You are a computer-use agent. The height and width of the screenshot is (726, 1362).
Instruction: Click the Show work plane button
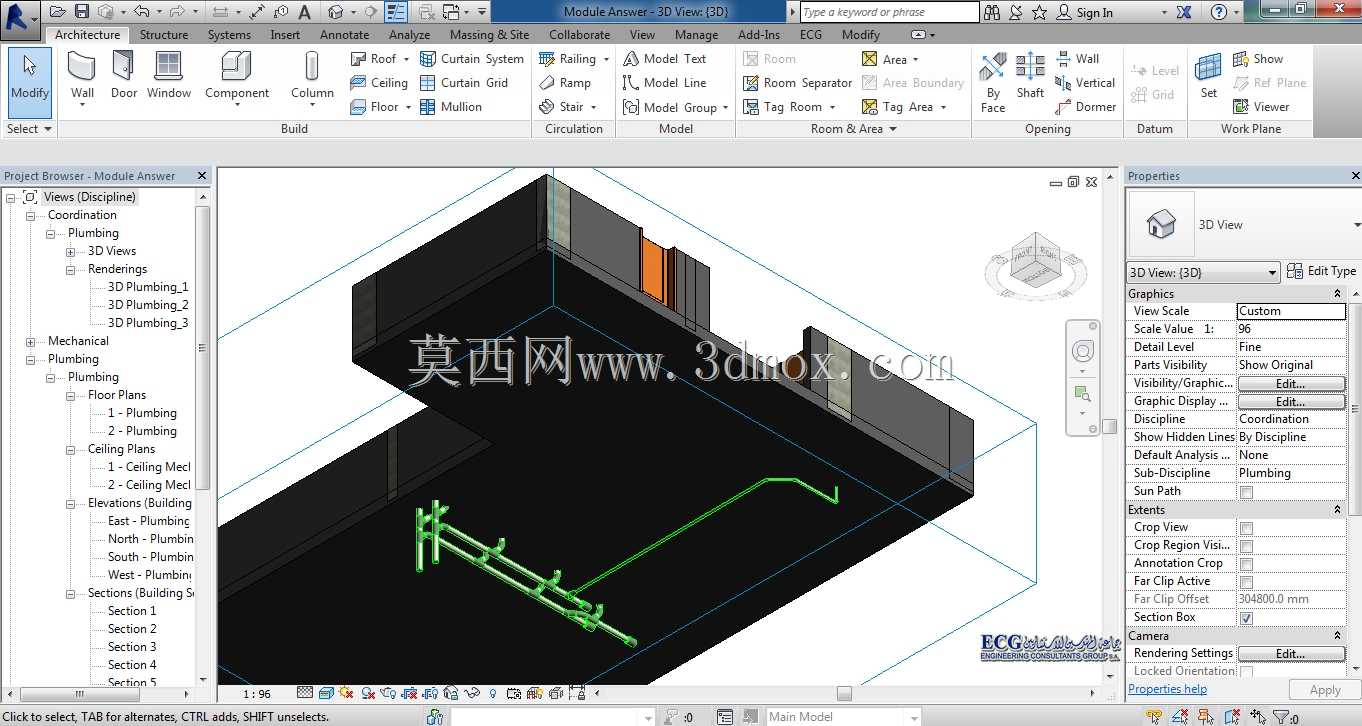pos(1258,59)
